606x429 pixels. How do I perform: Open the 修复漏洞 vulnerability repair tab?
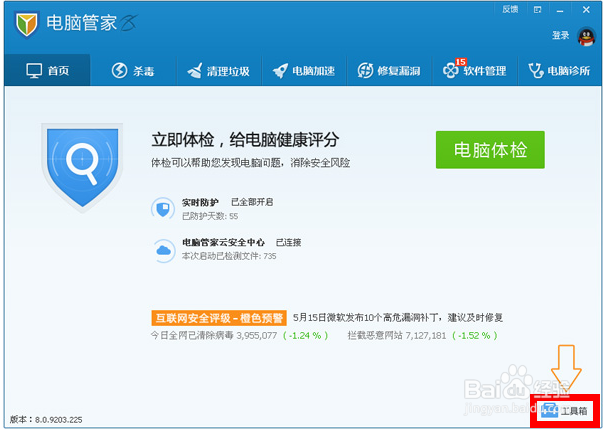(x=389, y=71)
